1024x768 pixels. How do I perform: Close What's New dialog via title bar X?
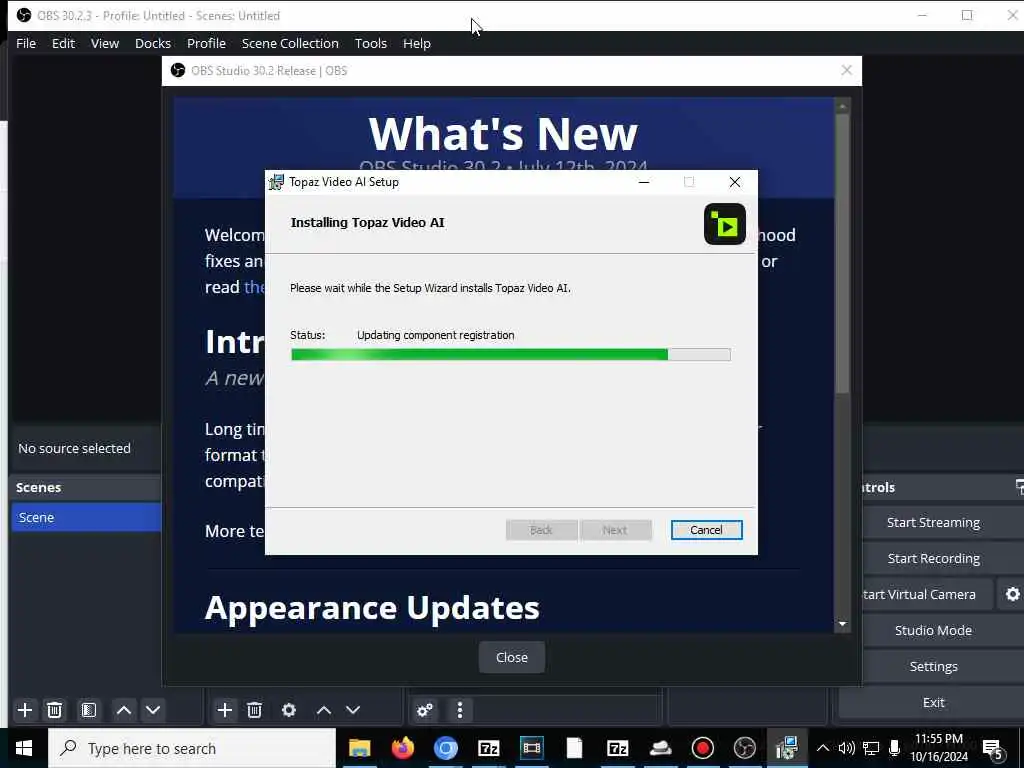[846, 70]
